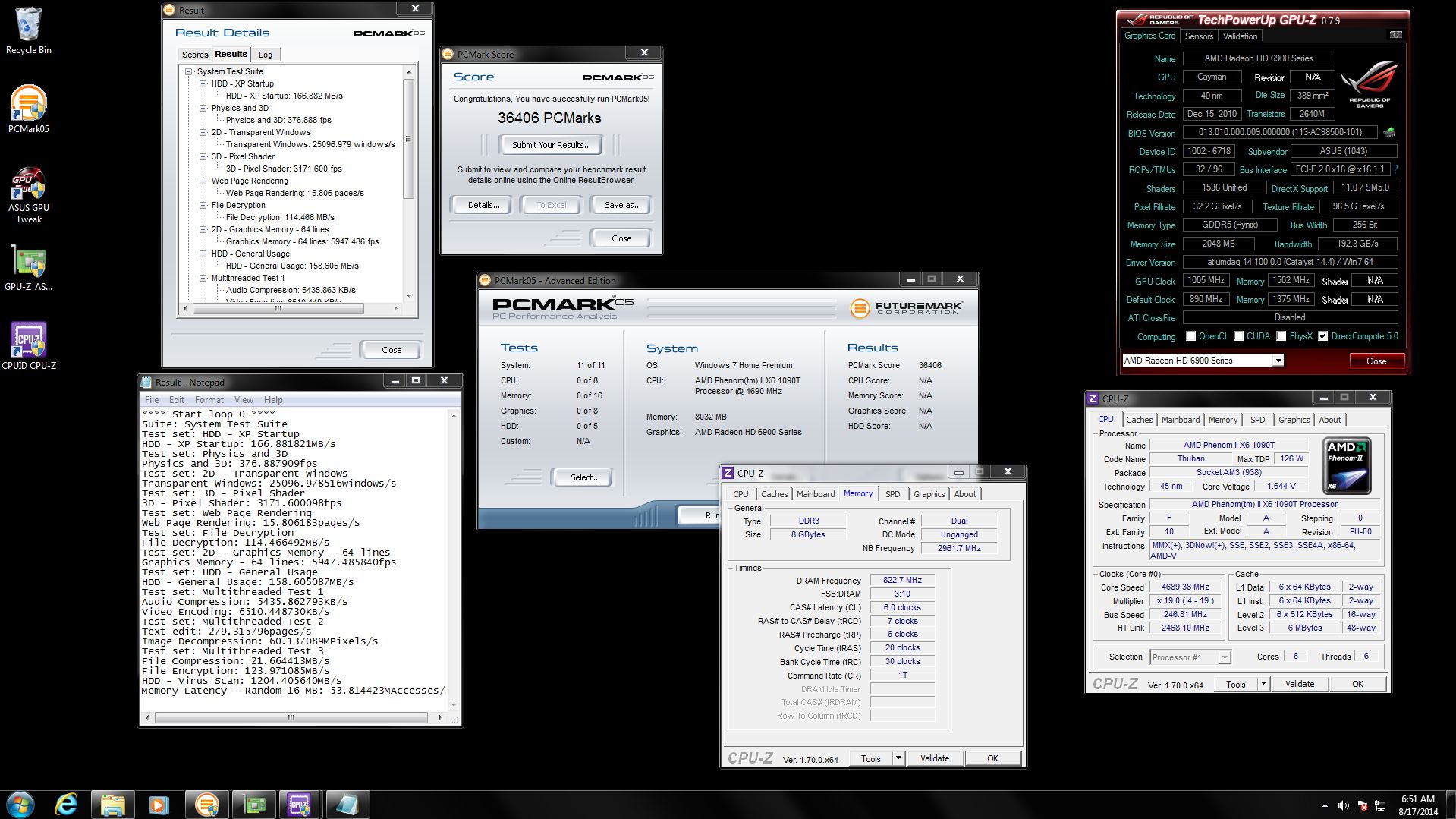Switch to Scores tab in Result Details
The image size is (1456, 819).
[x=195, y=55]
